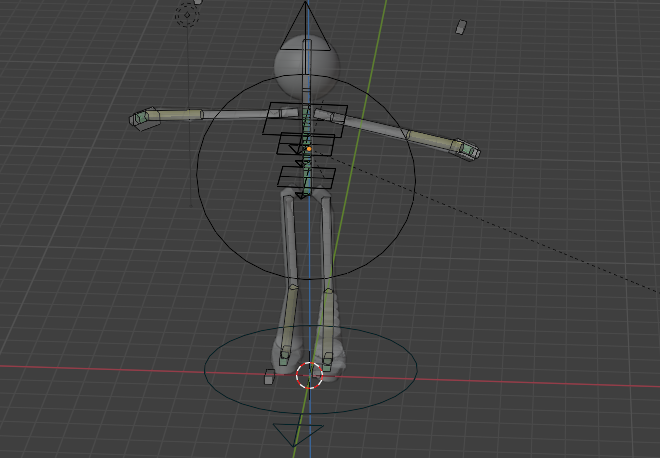Image resolution: width=660 pixels, height=458 pixels.
Task: Select the large circular torso control widget
Action: [x=306, y=177]
